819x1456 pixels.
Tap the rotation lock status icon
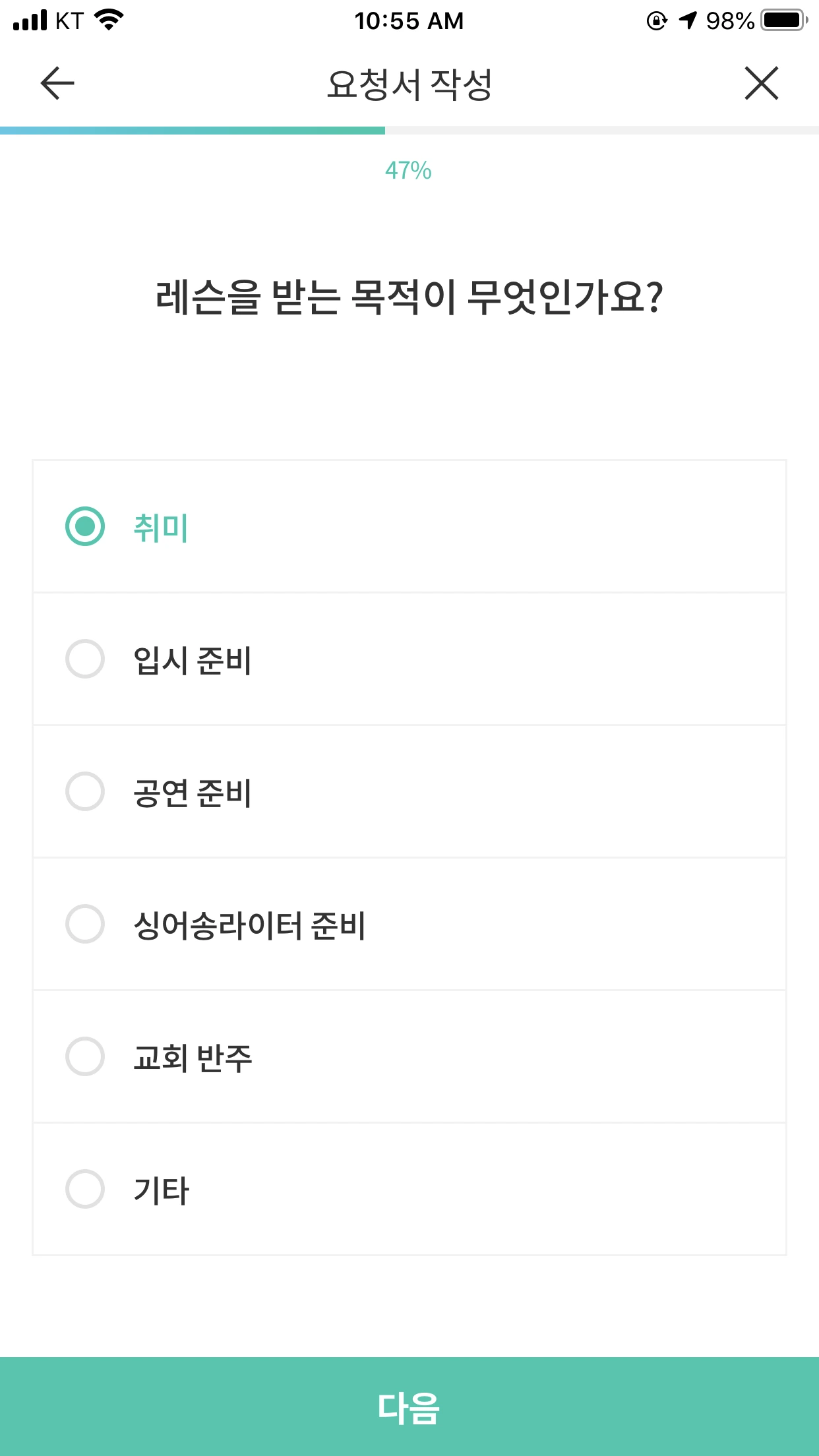pyautogui.click(x=657, y=21)
